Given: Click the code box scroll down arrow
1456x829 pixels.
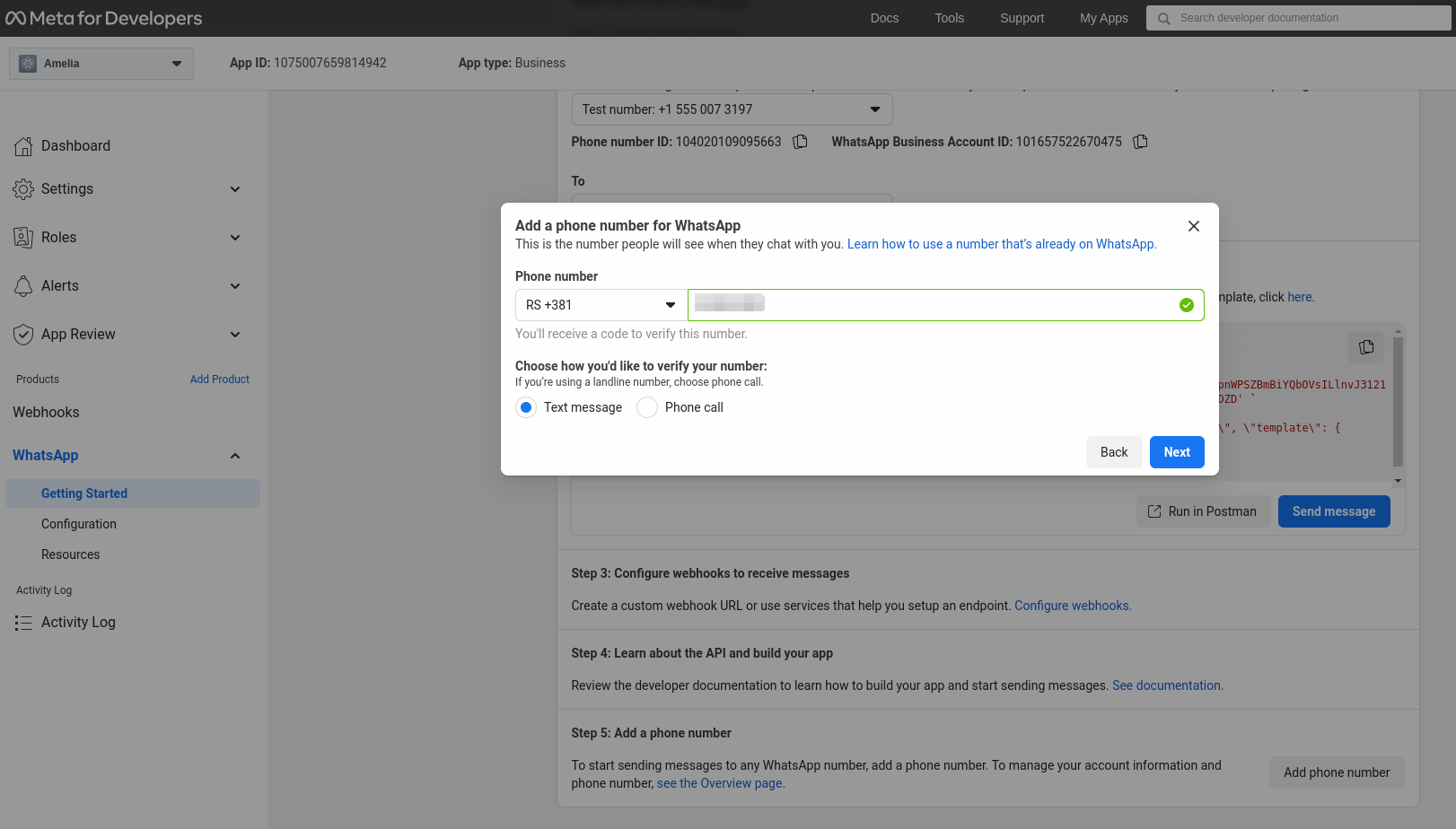Looking at the screenshot, I should [x=1398, y=481].
